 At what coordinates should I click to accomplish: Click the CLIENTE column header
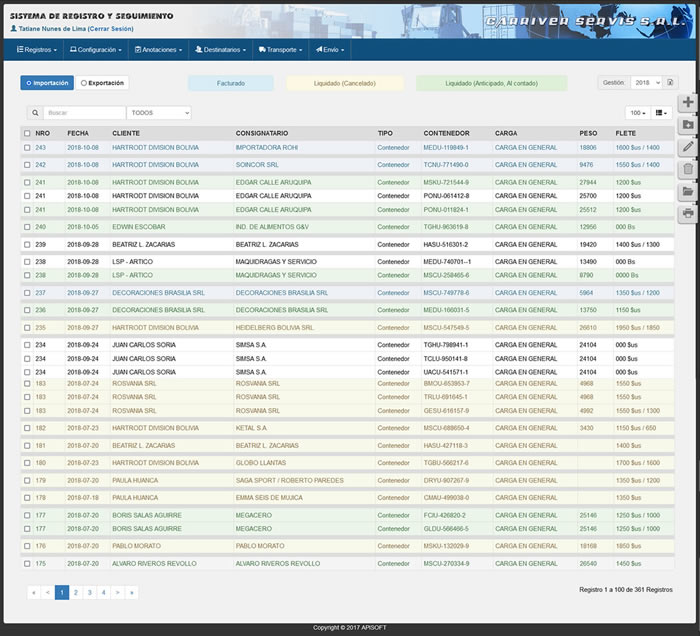pyautogui.click(x=126, y=133)
